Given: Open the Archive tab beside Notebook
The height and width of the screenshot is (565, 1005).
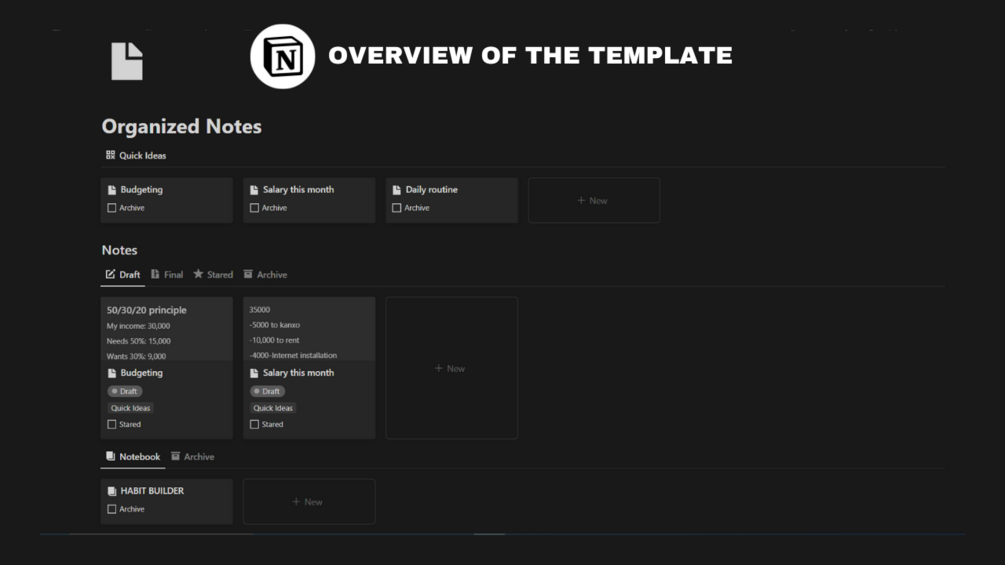Looking at the screenshot, I should (193, 457).
